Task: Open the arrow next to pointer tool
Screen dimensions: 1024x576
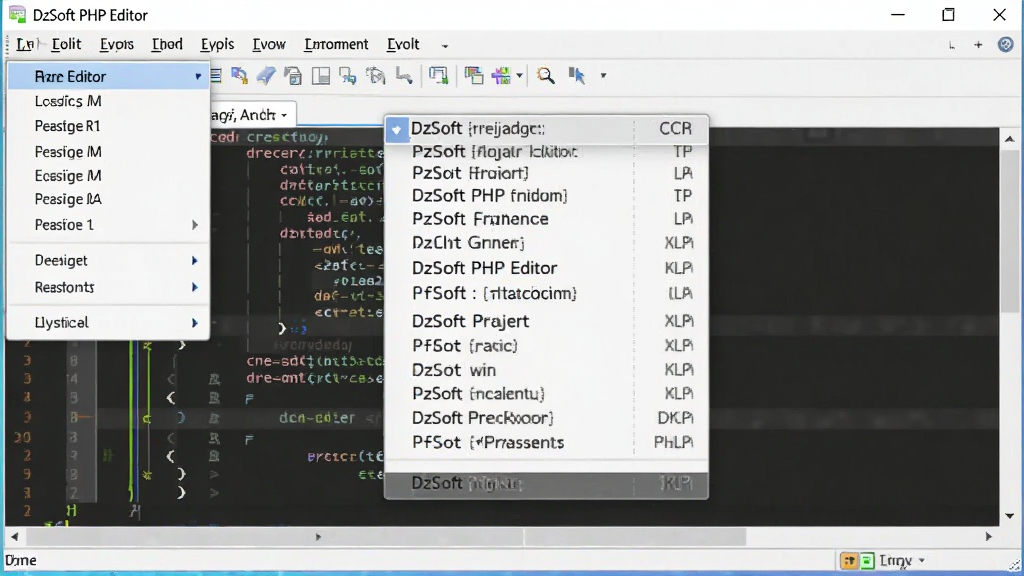Action: pos(603,76)
